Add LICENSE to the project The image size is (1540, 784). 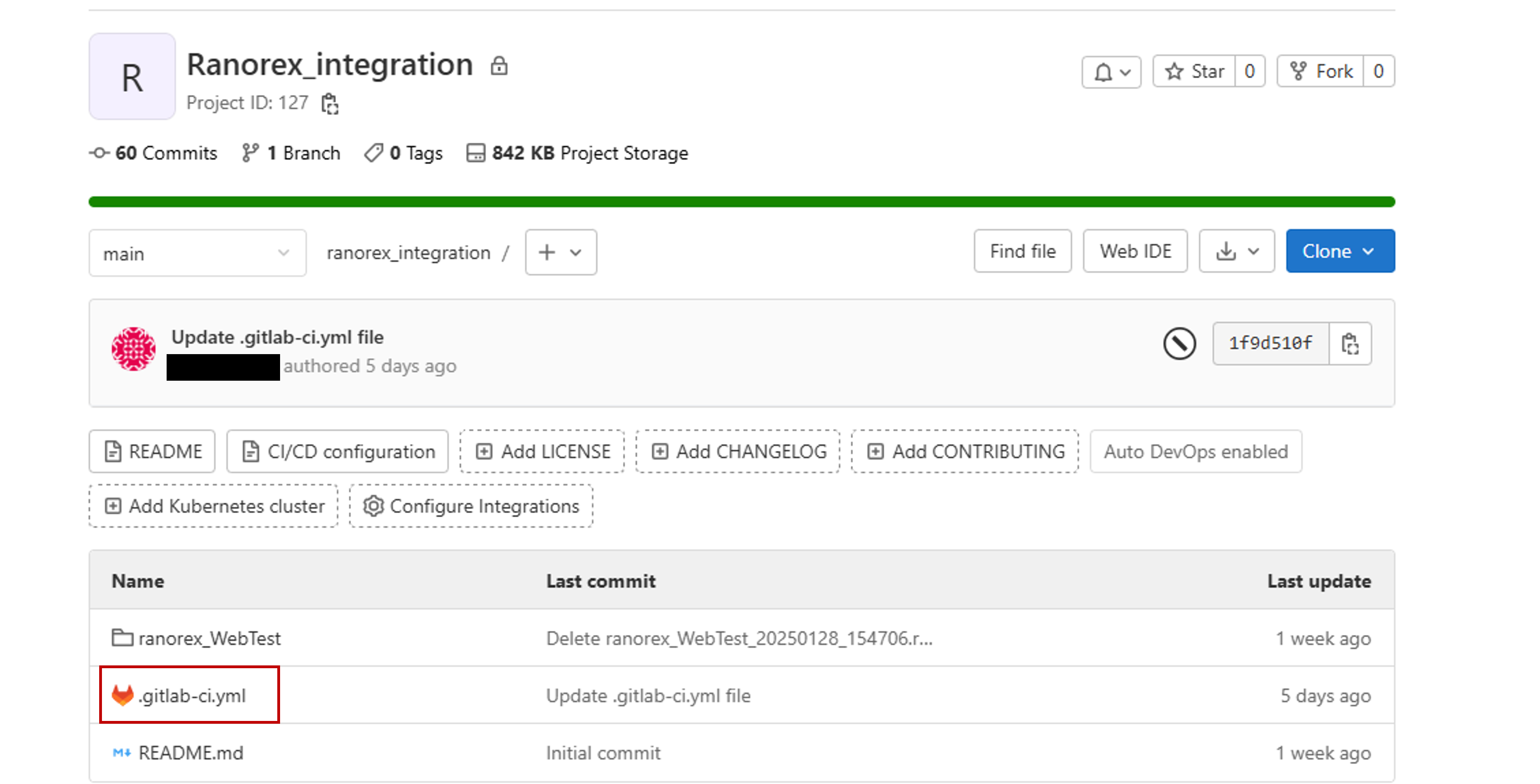coord(541,451)
